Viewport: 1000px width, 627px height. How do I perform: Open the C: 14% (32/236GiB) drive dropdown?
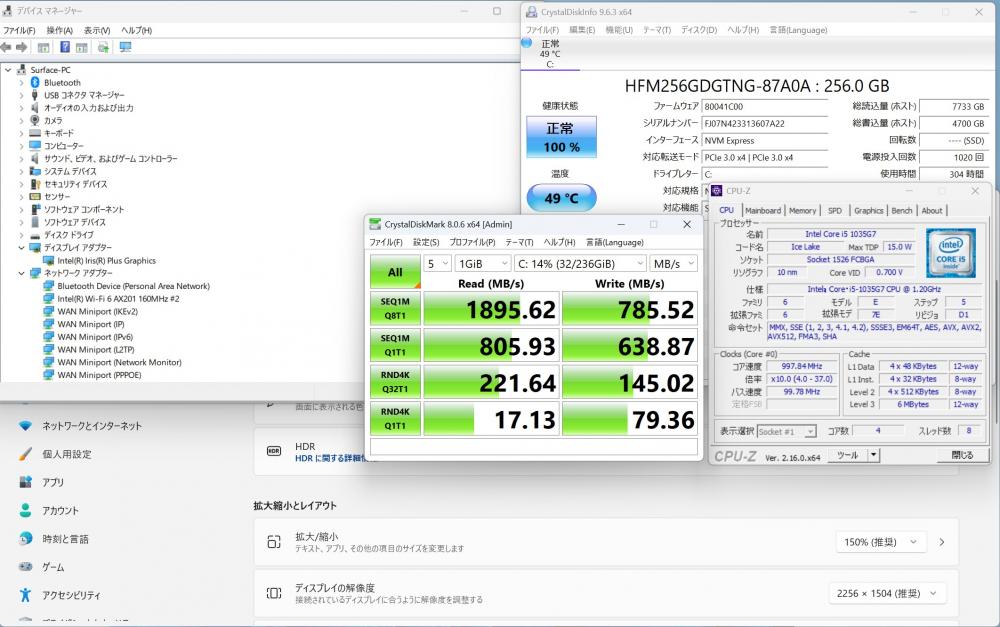[x=580, y=263]
